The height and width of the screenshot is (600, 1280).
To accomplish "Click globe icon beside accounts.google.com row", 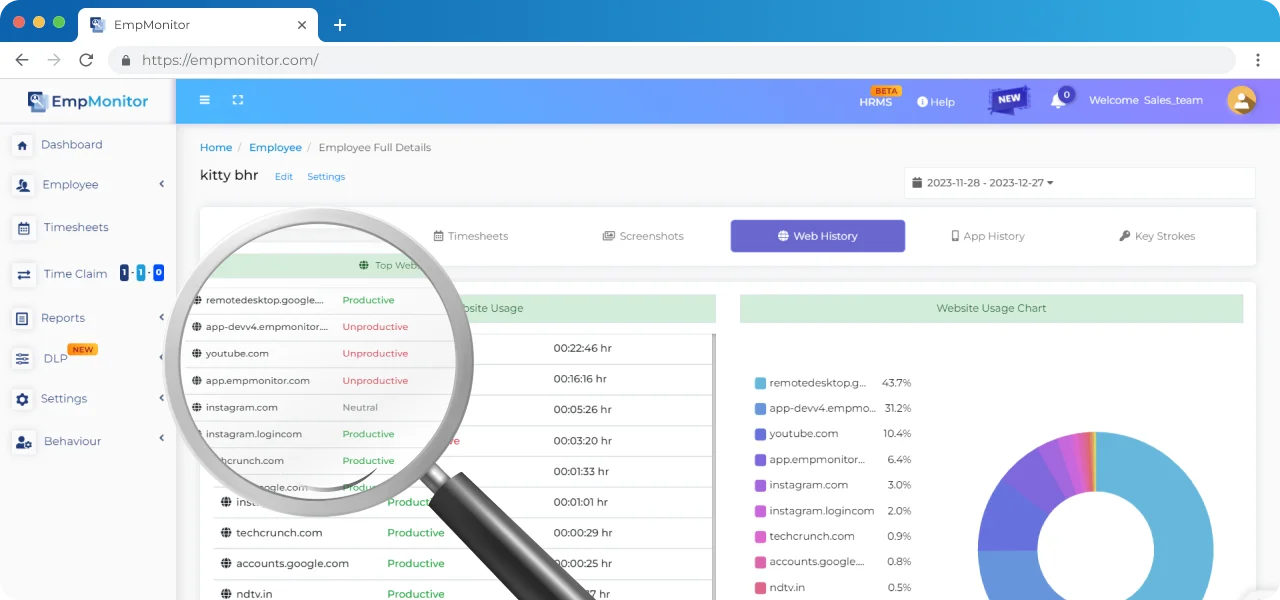I will coord(225,564).
